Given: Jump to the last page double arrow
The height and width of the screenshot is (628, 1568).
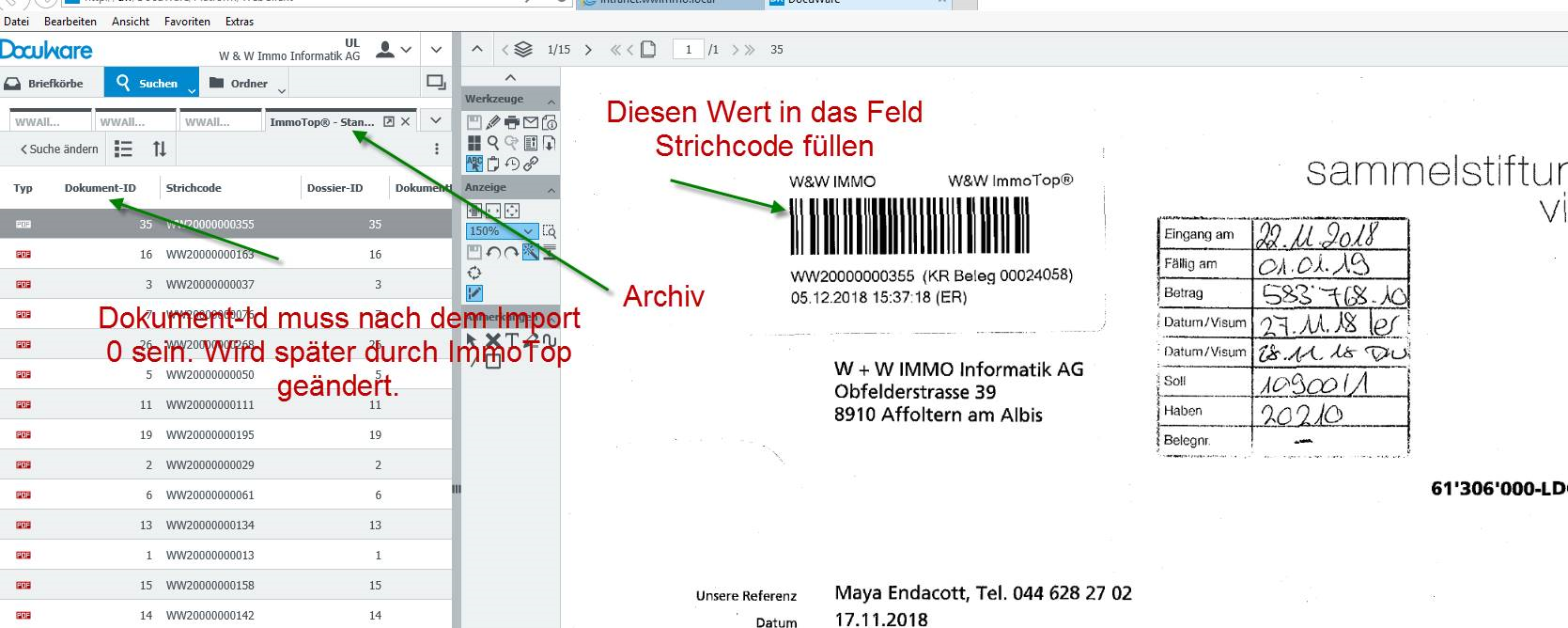Looking at the screenshot, I should (x=749, y=50).
